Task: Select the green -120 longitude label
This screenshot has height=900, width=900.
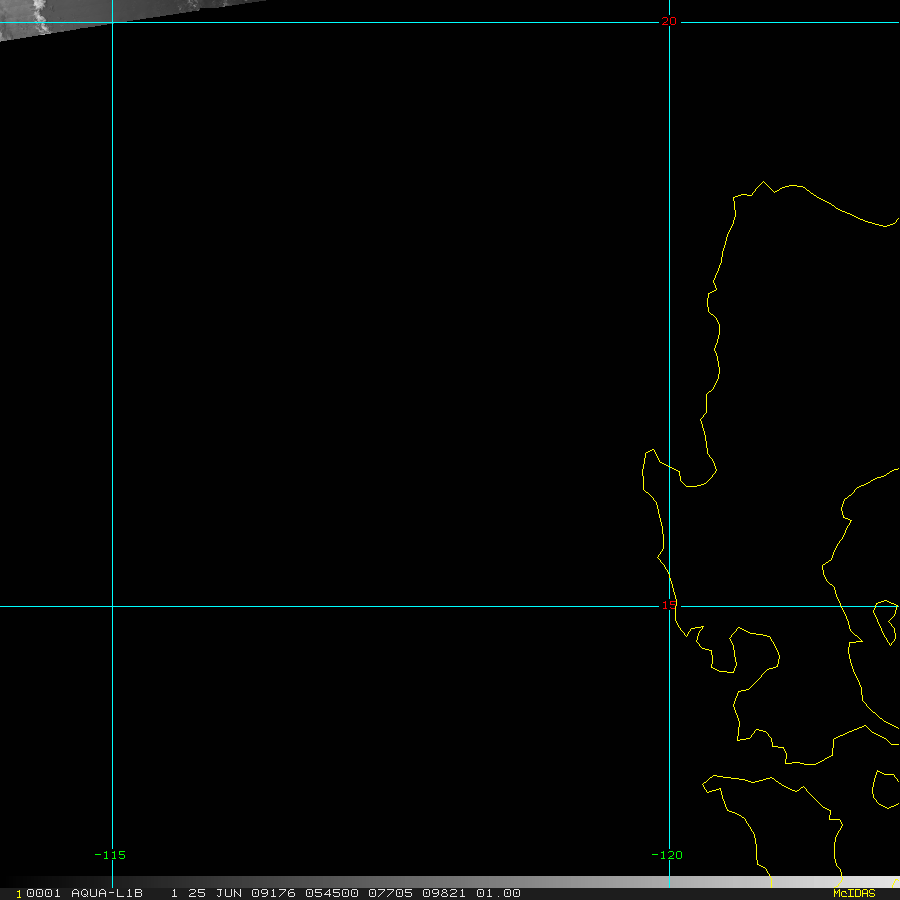Action: 667,855
